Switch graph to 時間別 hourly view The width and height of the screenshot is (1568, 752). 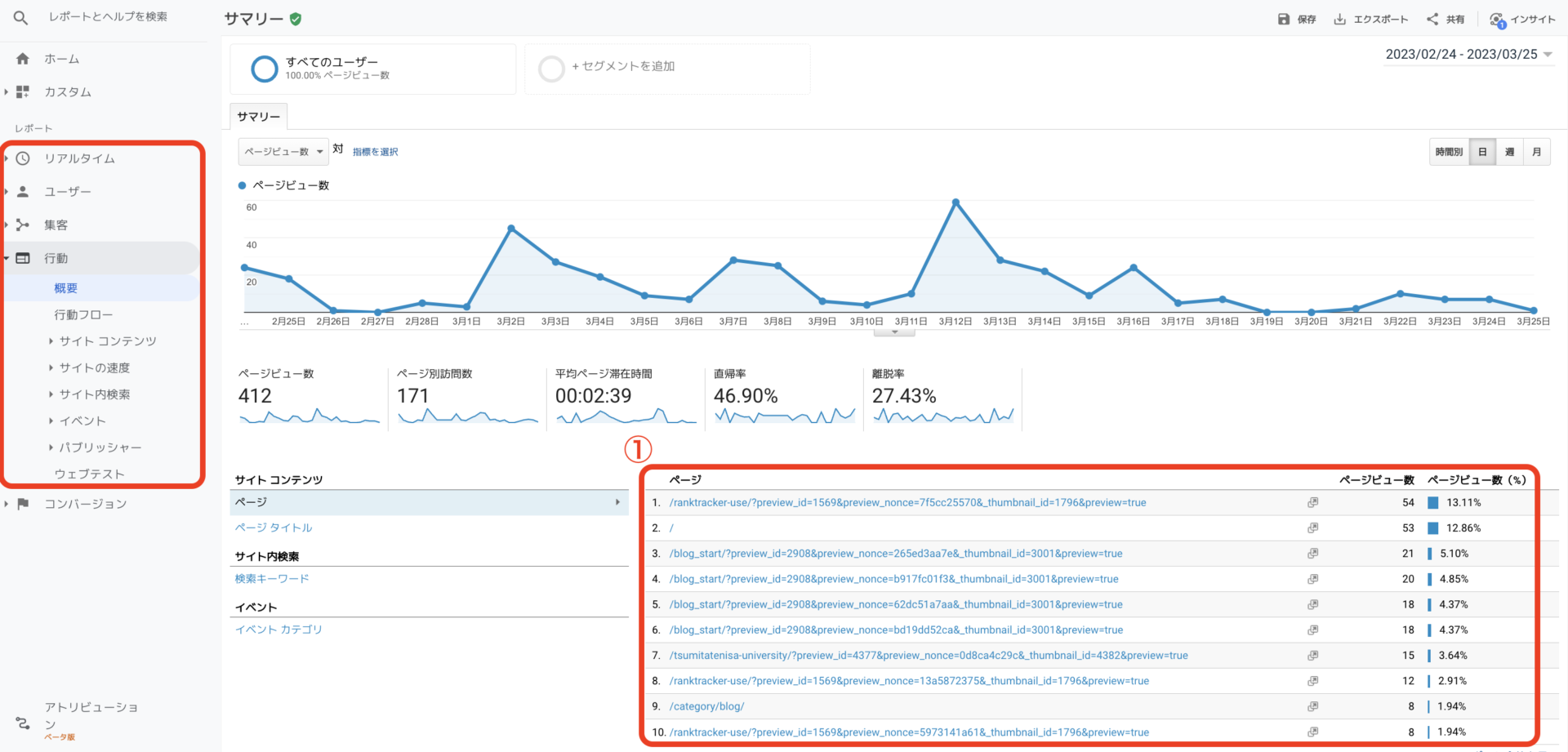(1449, 152)
